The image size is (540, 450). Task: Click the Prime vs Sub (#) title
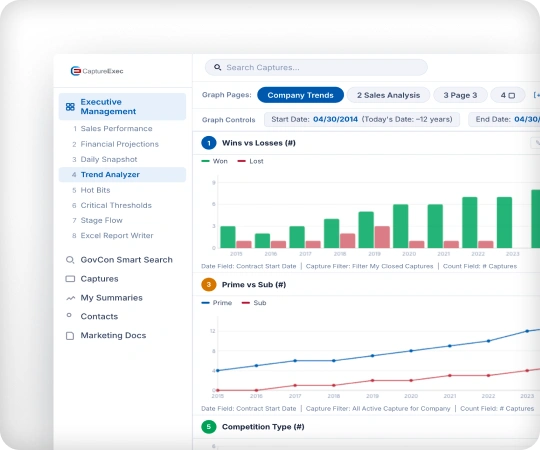[254, 285]
